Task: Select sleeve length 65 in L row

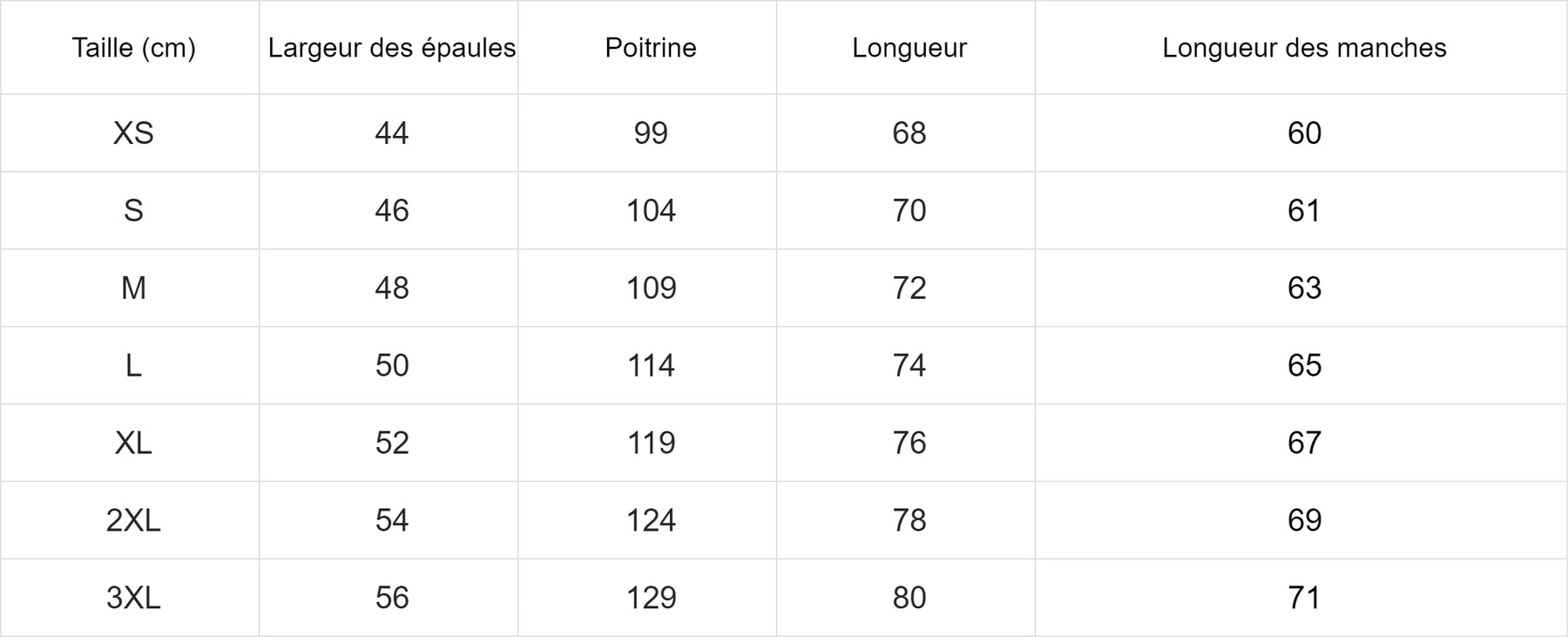Action: coord(1304,366)
